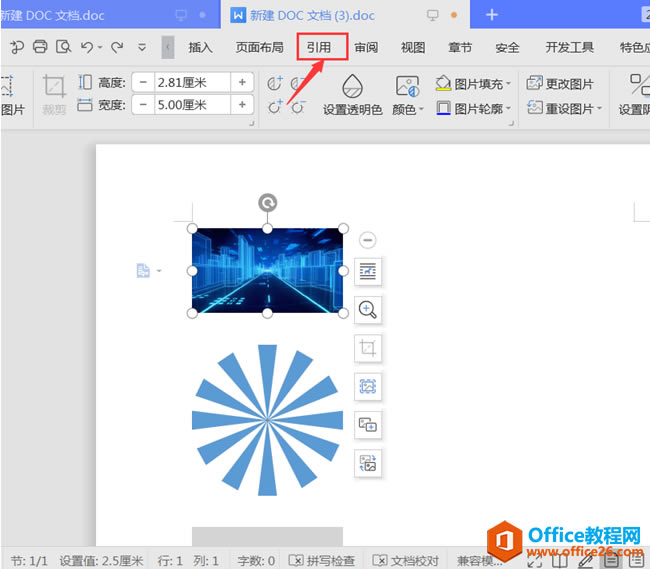
Task: Click the magnifier zoom-in picture icon
Action: click(x=368, y=310)
